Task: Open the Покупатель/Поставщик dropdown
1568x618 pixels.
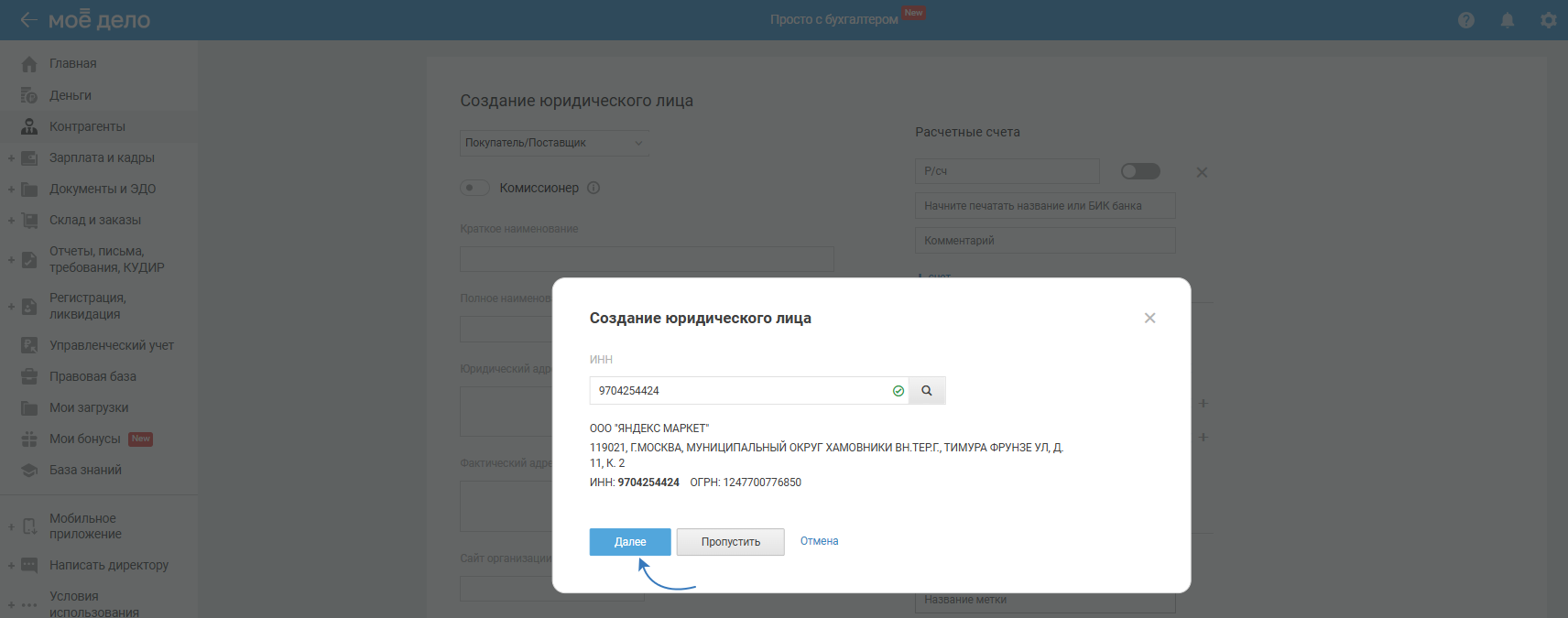Action: point(554,143)
